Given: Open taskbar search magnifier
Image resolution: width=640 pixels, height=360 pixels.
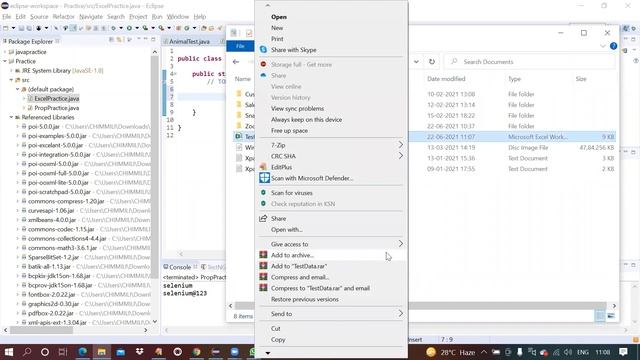Looking at the screenshot, I should click(x=27, y=352).
